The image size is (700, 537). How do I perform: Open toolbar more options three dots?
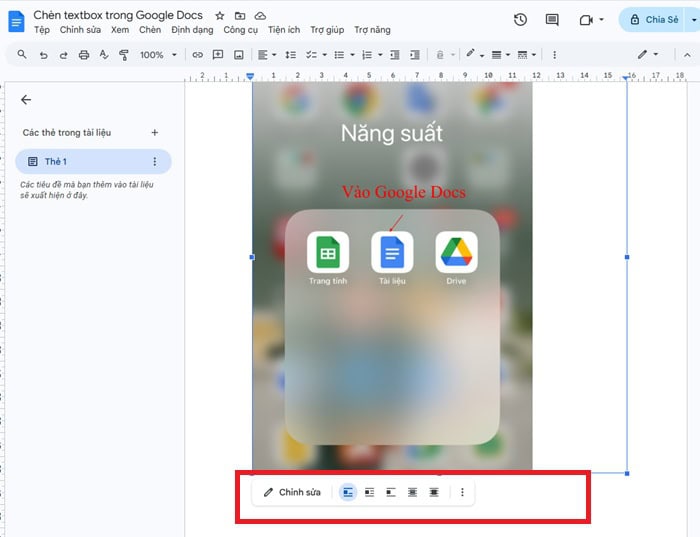point(554,55)
